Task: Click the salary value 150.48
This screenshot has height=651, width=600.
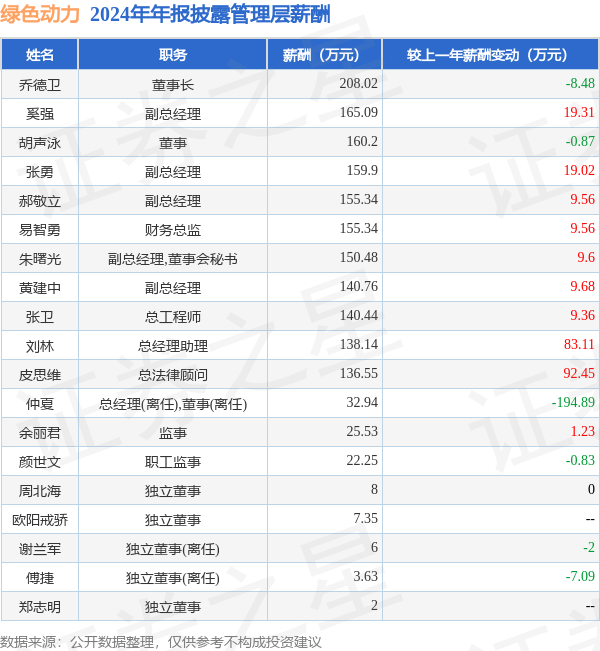Action: point(359,257)
